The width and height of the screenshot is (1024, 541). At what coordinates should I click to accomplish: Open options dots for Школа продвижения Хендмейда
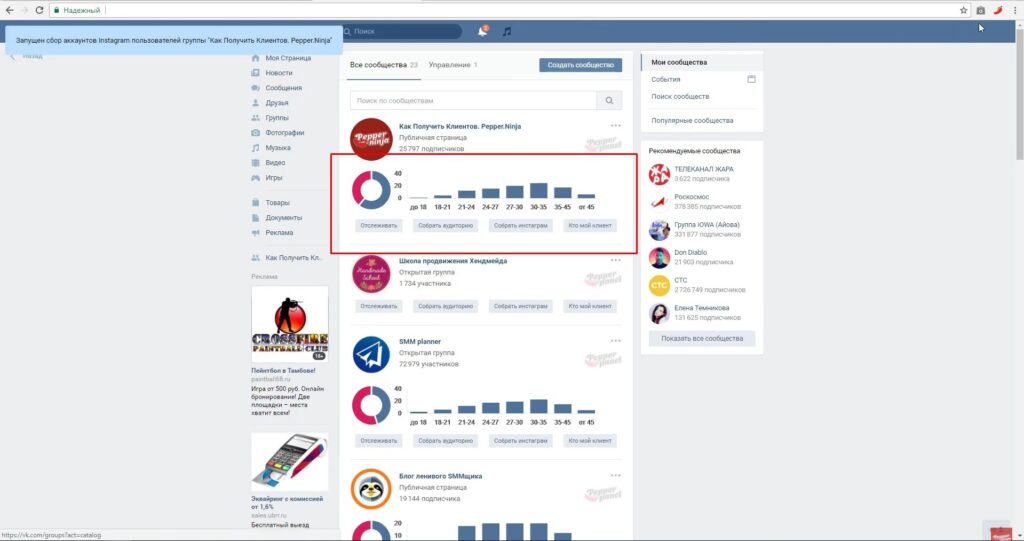point(615,260)
